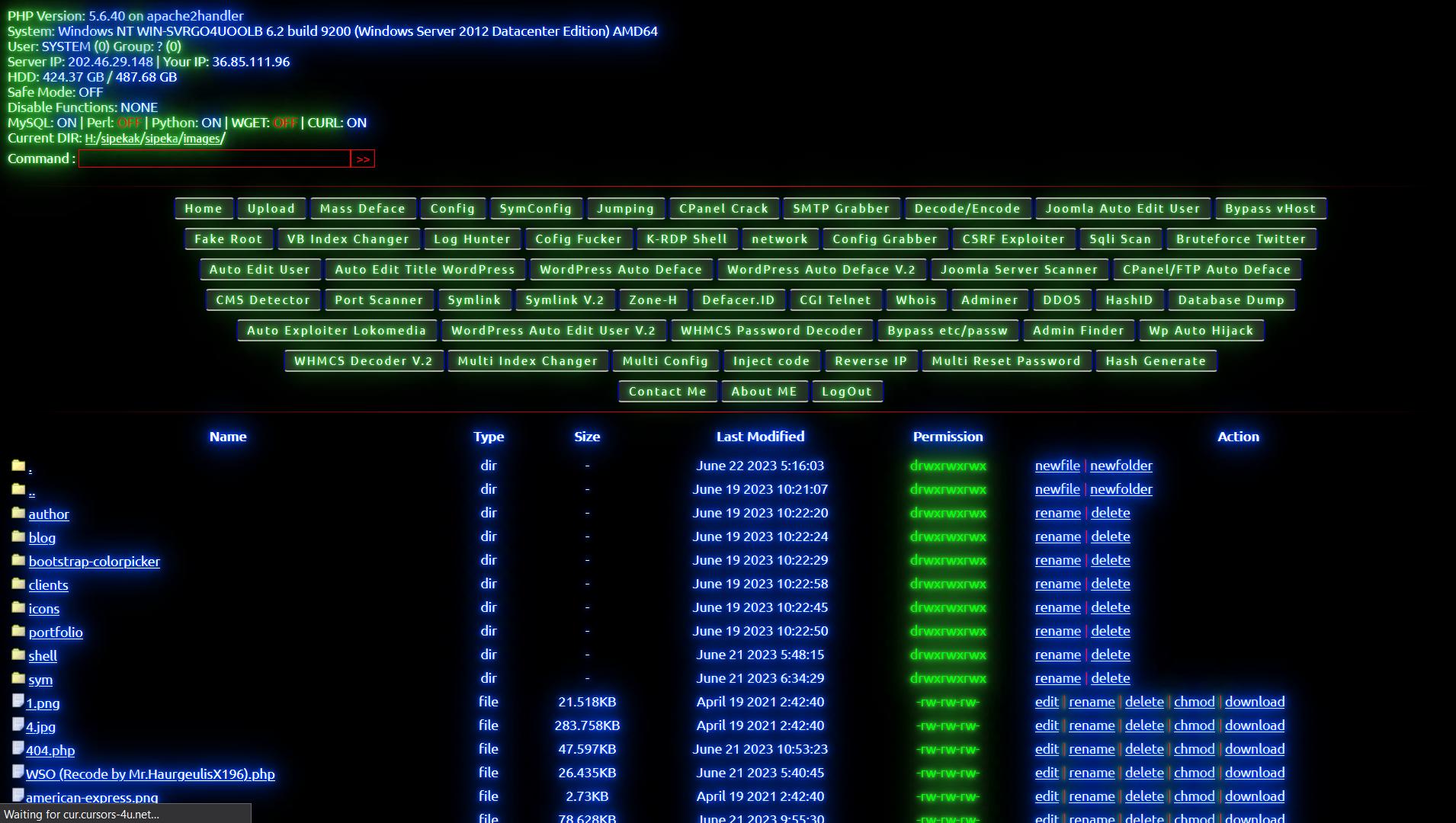Open the 4.jpg file link
Viewport: 1456px width, 823px height.
tap(40, 727)
